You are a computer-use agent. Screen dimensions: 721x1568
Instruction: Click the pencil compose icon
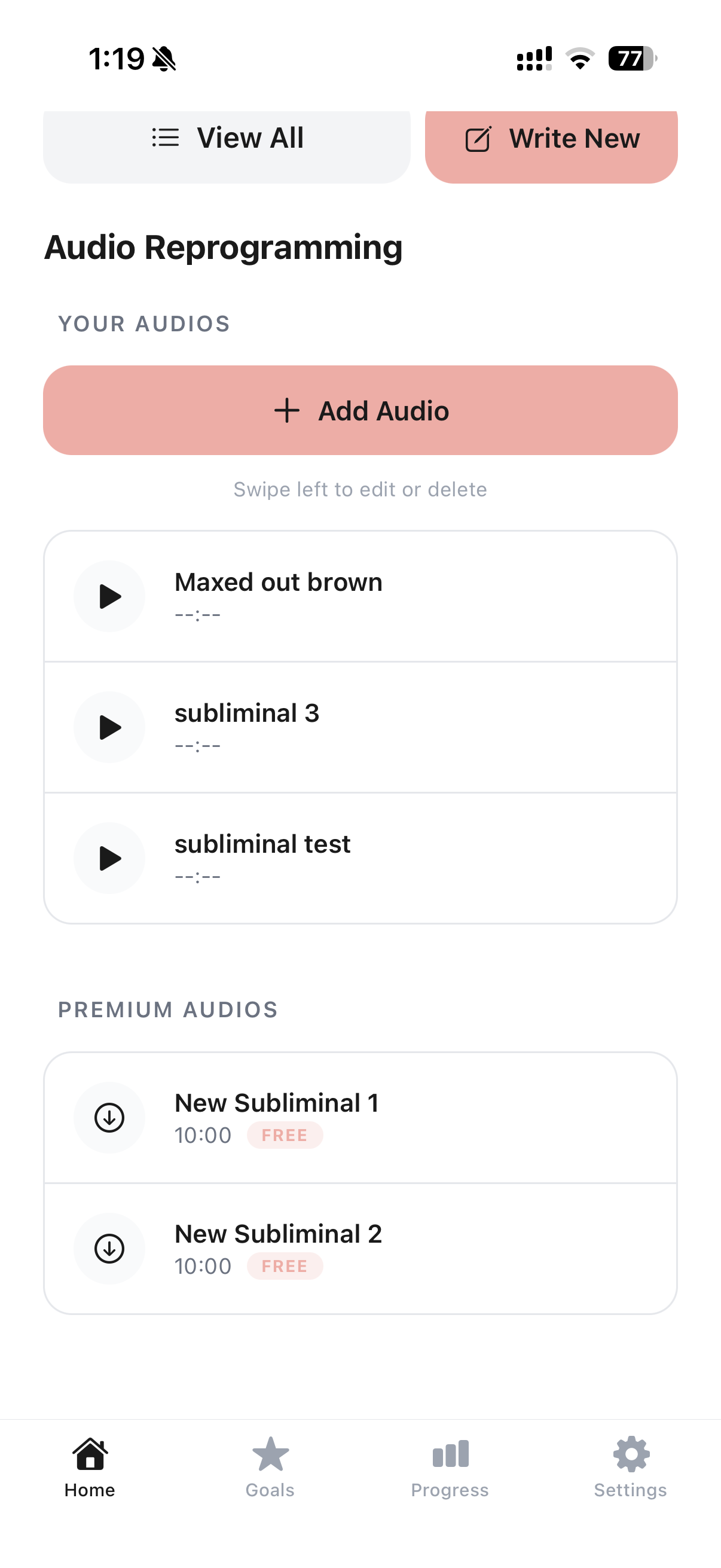coord(478,139)
